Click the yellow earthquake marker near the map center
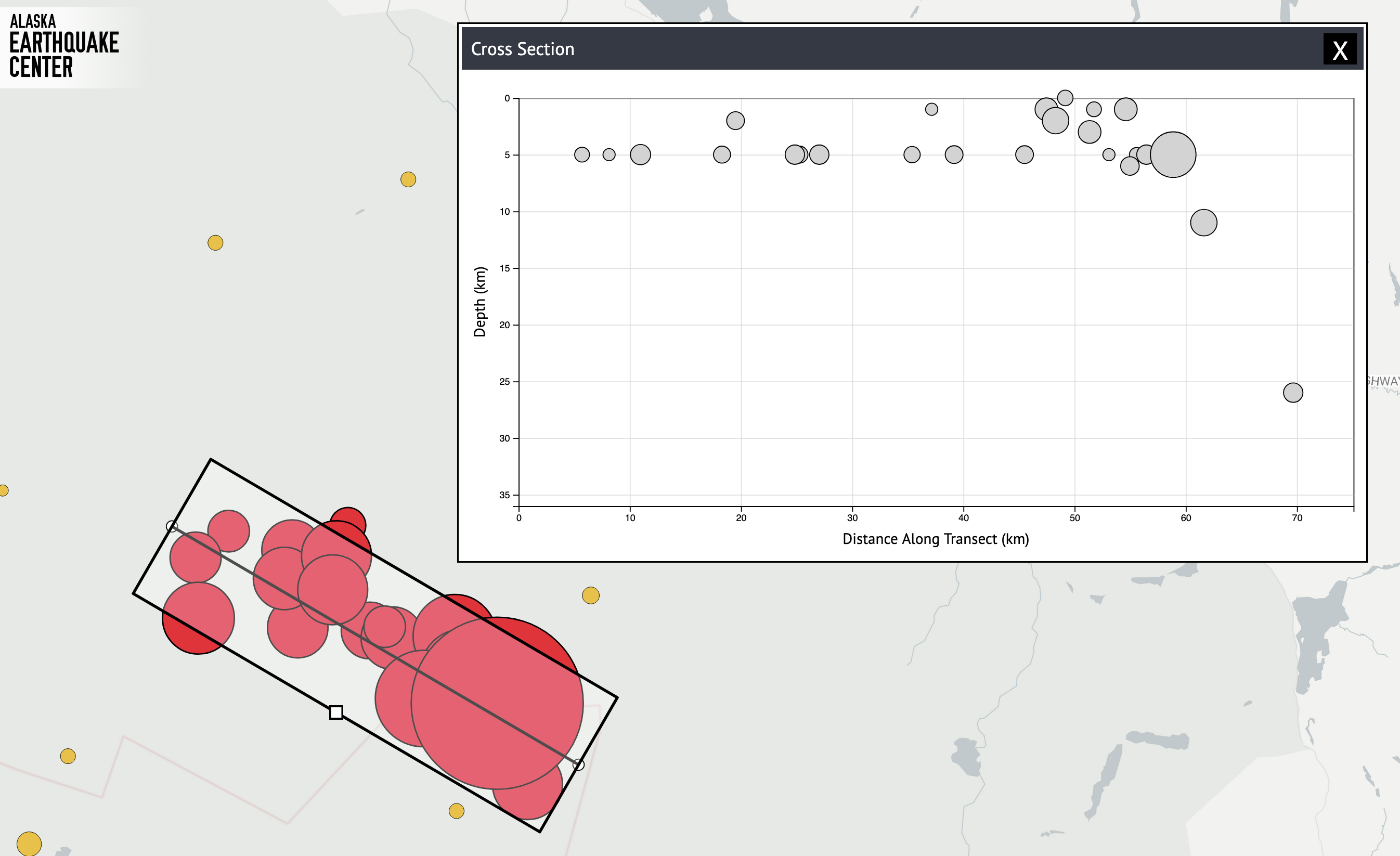The width and height of the screenshot is (1400, 856). pyautogui.click(x=591, y=596)
